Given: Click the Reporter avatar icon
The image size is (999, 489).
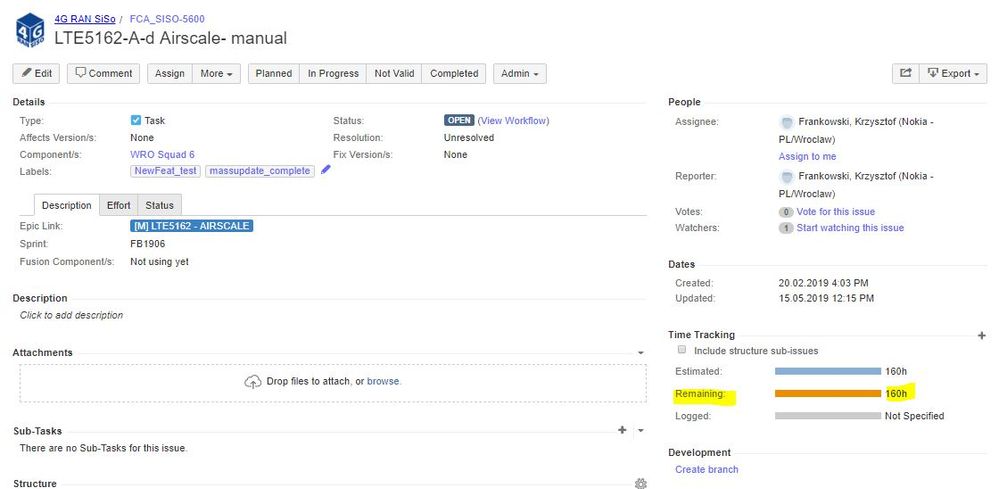Looking at the screenshot, I should point(787,176).
